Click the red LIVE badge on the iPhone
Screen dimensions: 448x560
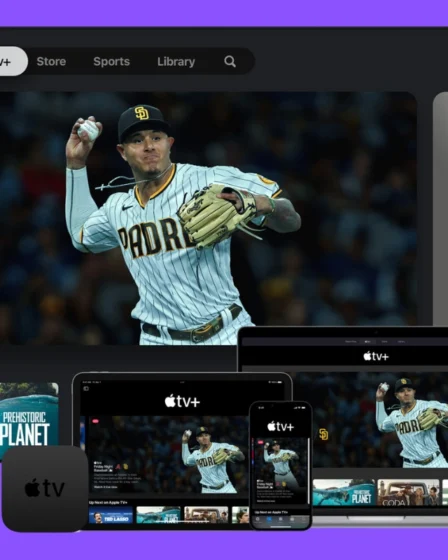click(260, 442)
